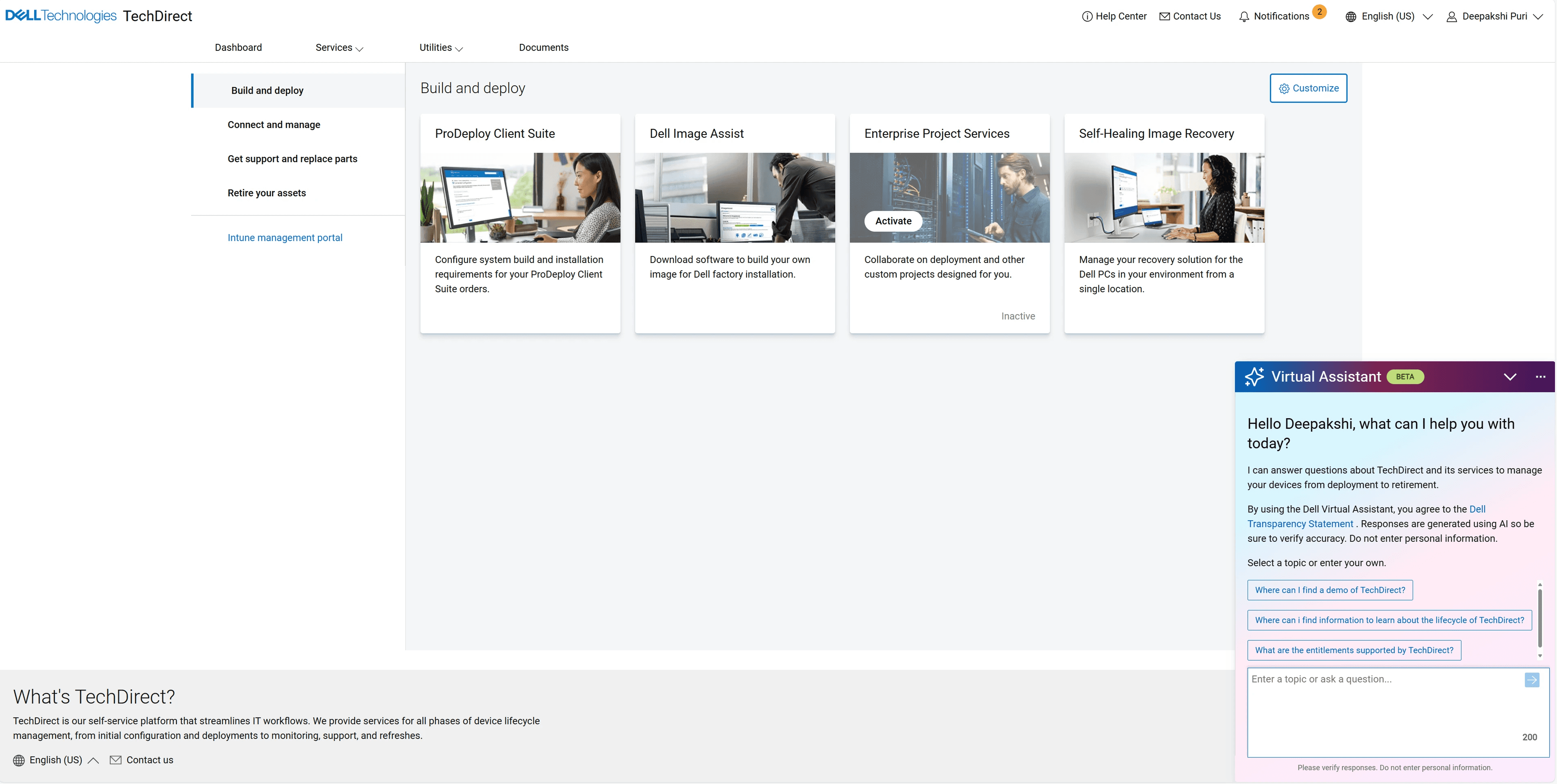The width and height of the screenshot is (1557, 784).
Task: Open the Virtual Assistant more options menu
Action: pos(1541,376)
